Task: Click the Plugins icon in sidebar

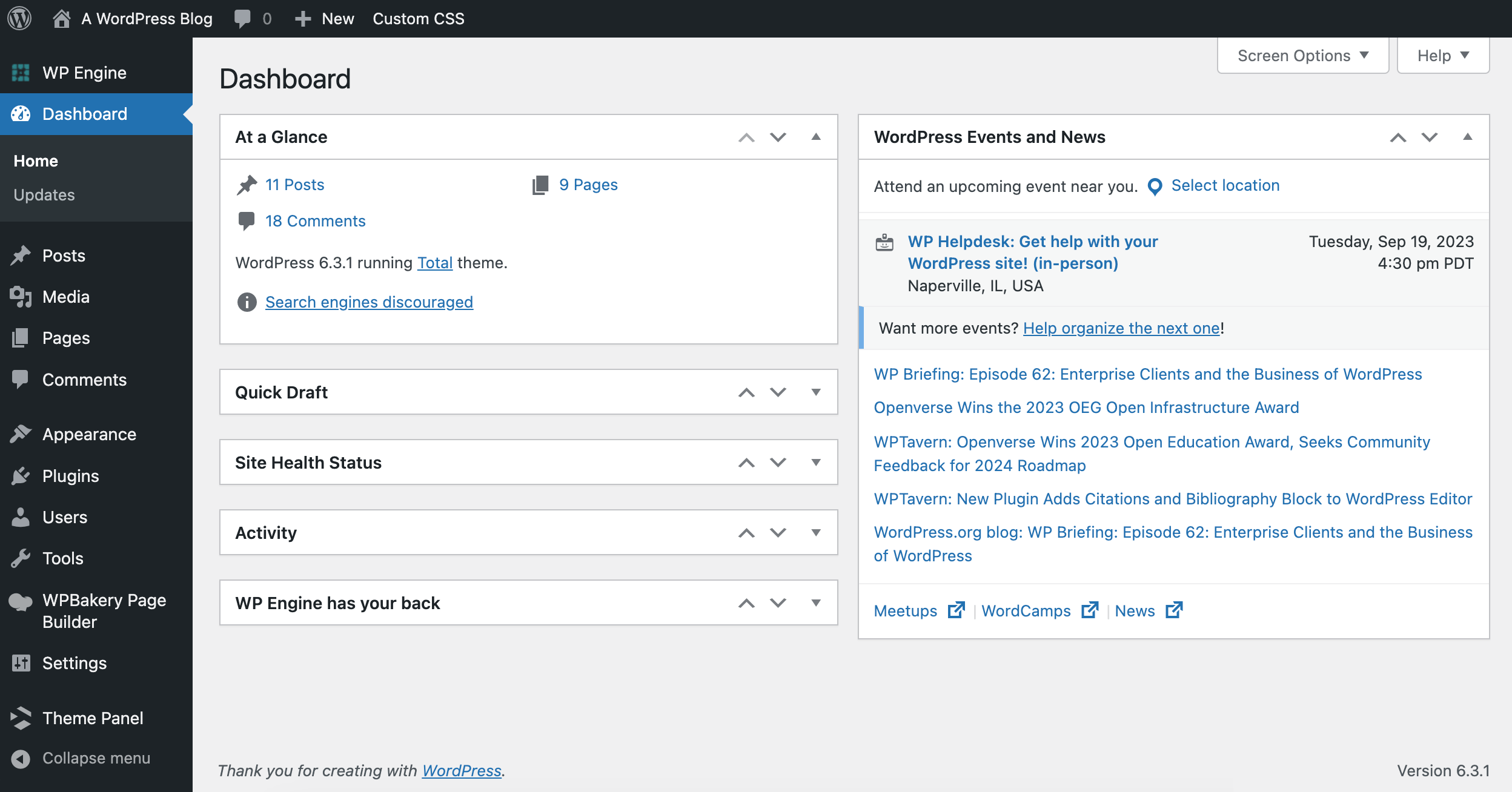Action: tap(20, 476)
